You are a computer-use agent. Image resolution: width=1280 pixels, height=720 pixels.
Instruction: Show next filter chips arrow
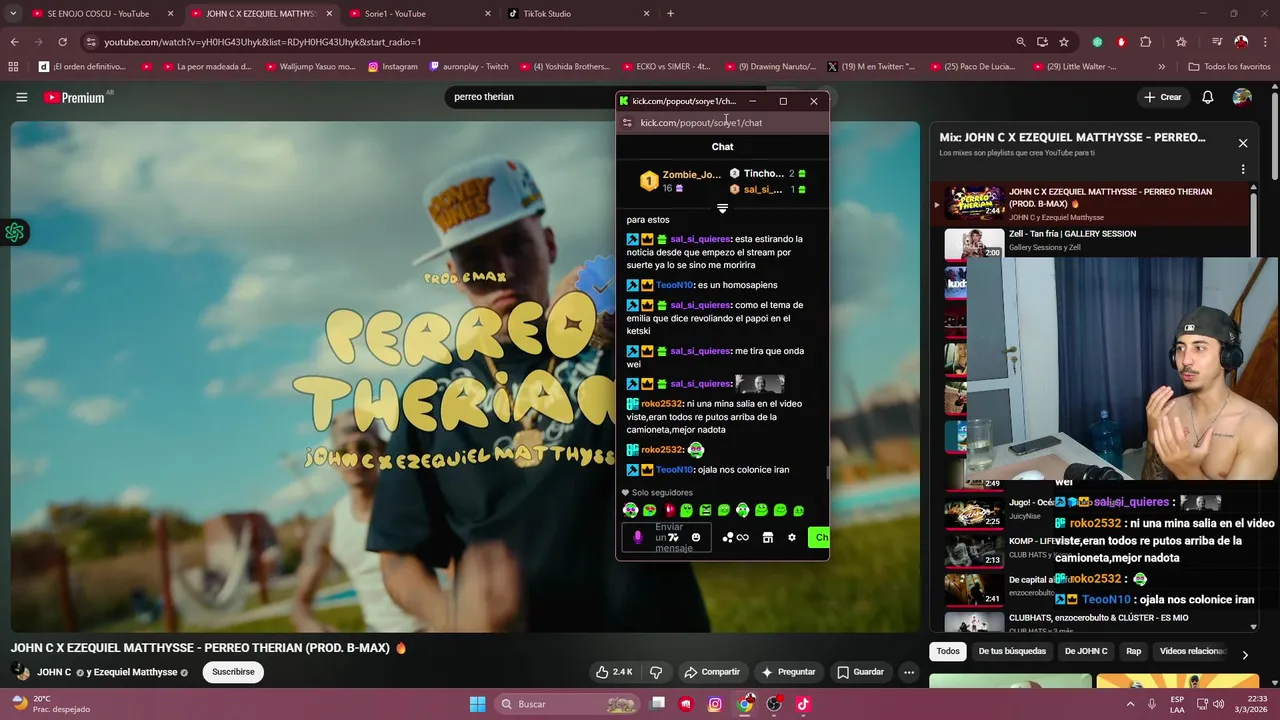(1245, 655)
